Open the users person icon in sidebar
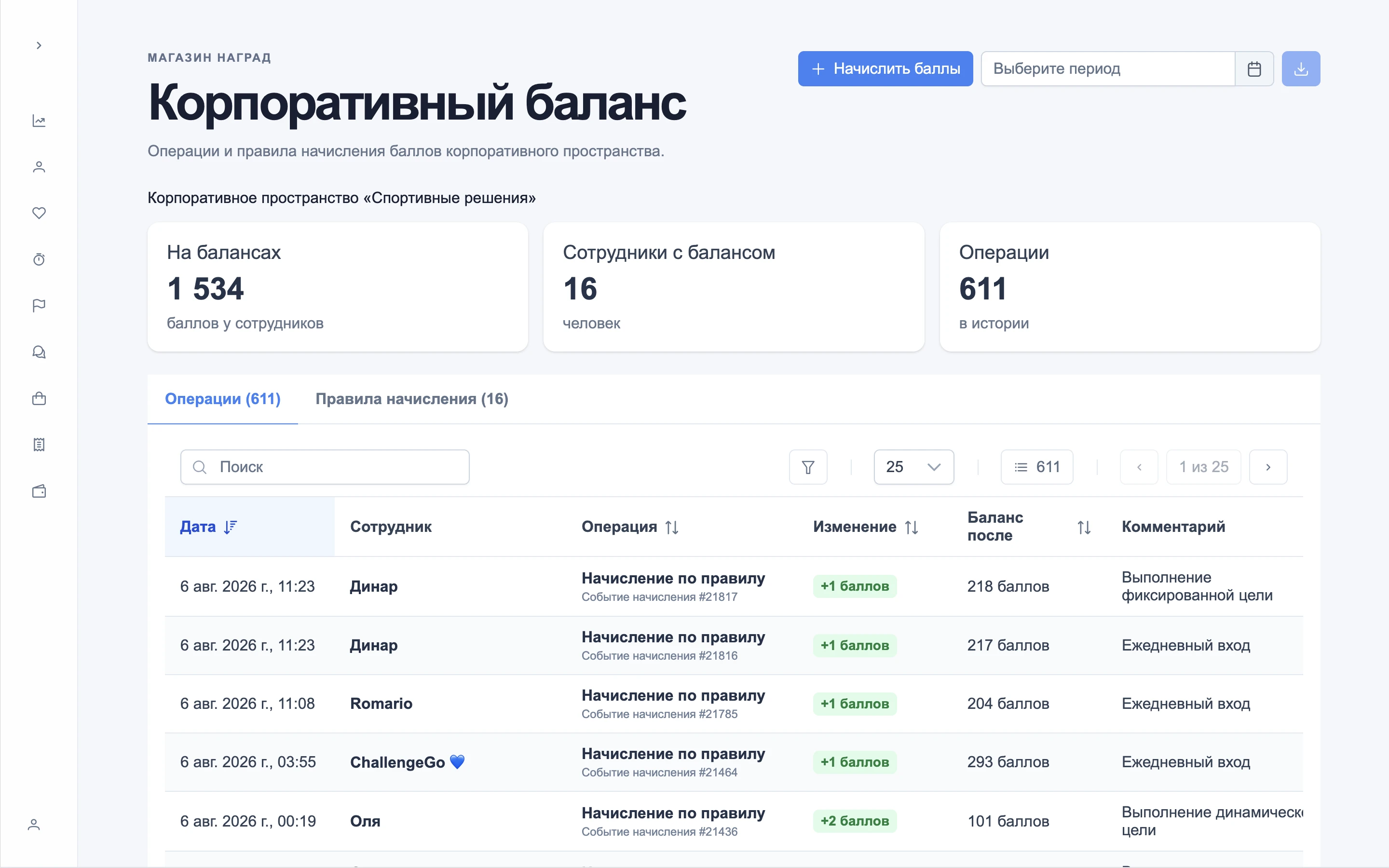This screenshot has width=1389, height=868. click(39, 167)
